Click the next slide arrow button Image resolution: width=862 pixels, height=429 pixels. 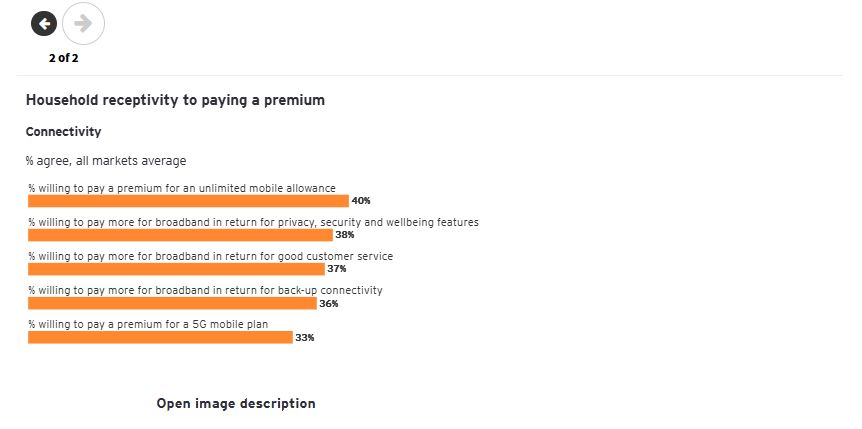pyautogui.click(x=83, y=23)
